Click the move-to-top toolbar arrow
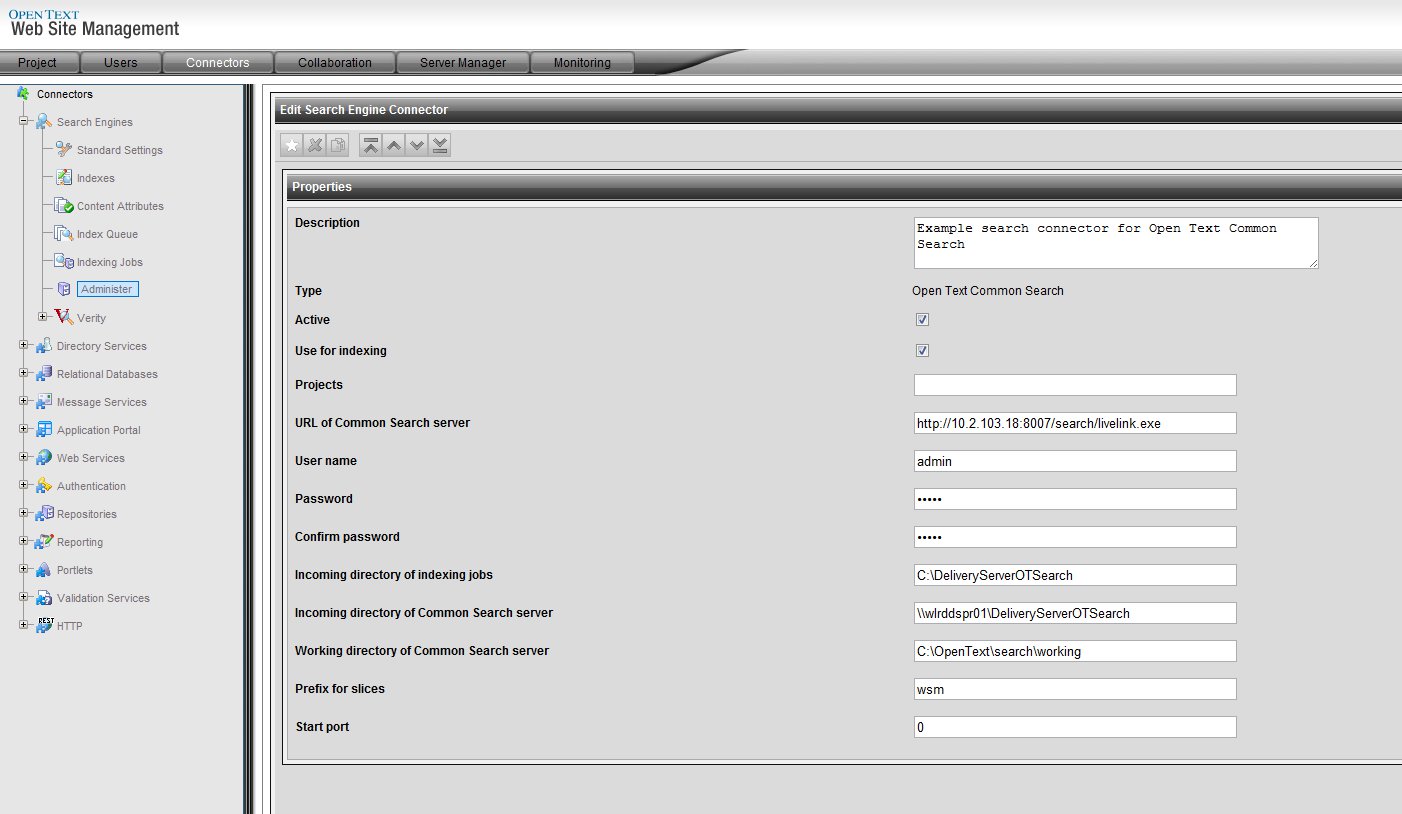This screenshot has height=814, width=1402. tap(370, 146)
